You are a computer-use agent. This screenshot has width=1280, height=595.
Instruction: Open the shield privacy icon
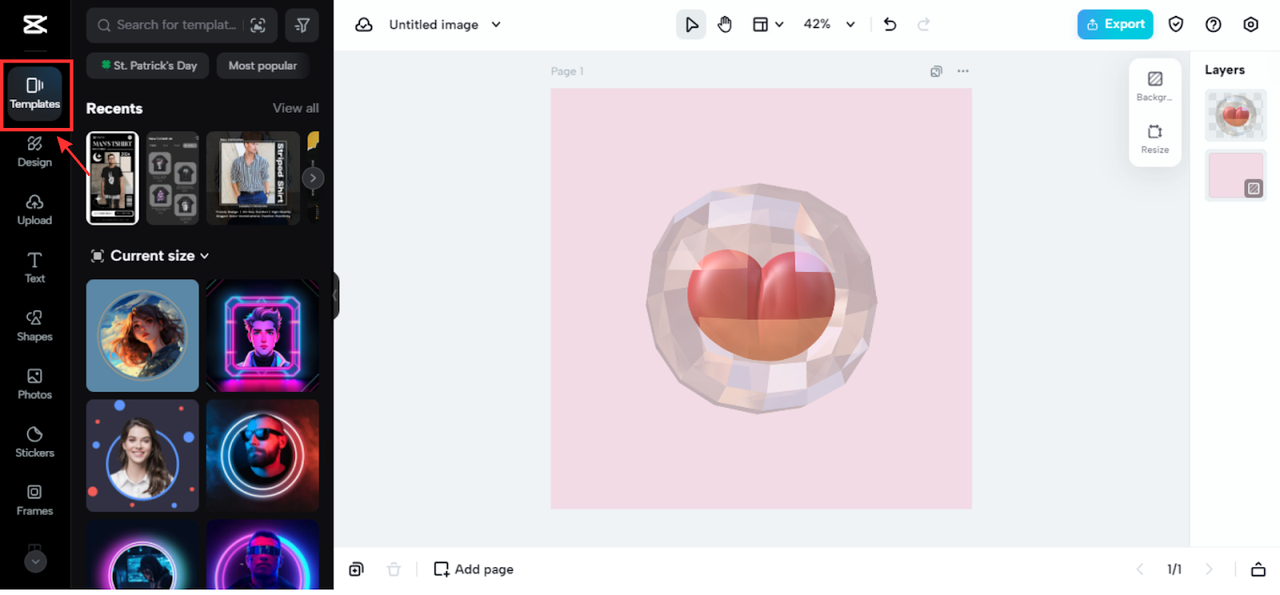(x=1177, y=25)
